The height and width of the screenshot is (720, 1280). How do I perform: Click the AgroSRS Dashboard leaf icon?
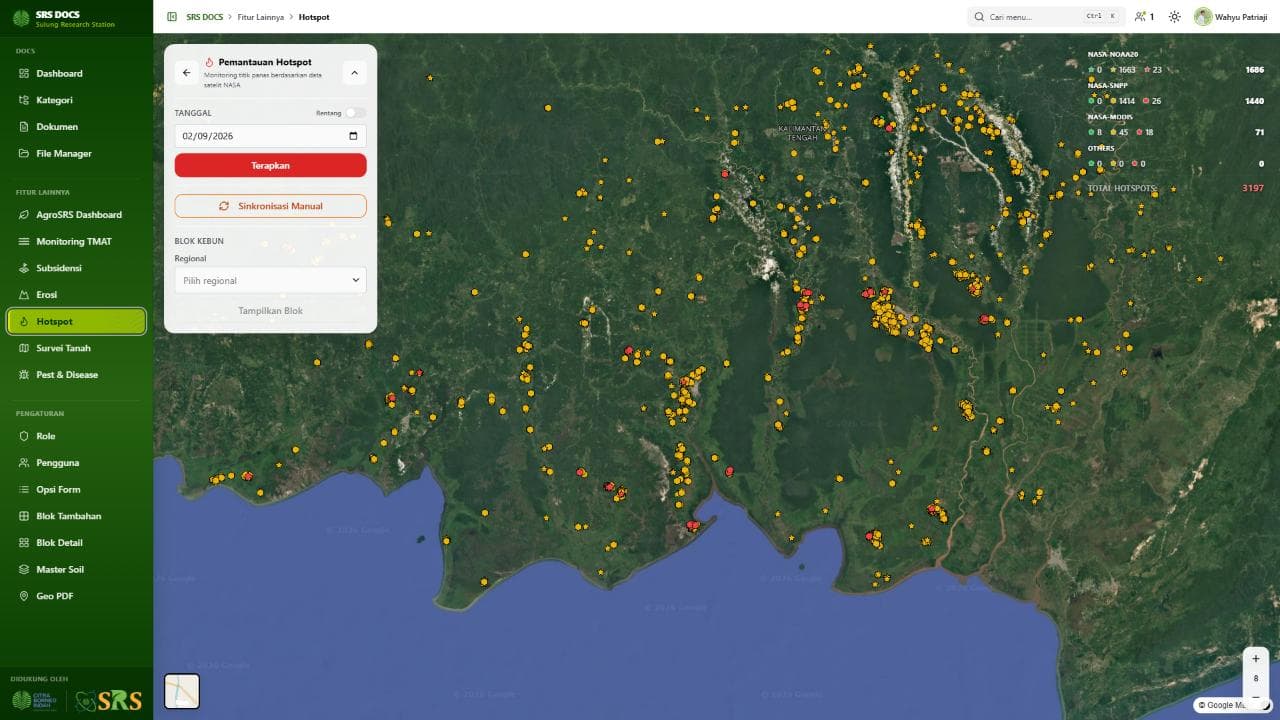click(25, 215)
